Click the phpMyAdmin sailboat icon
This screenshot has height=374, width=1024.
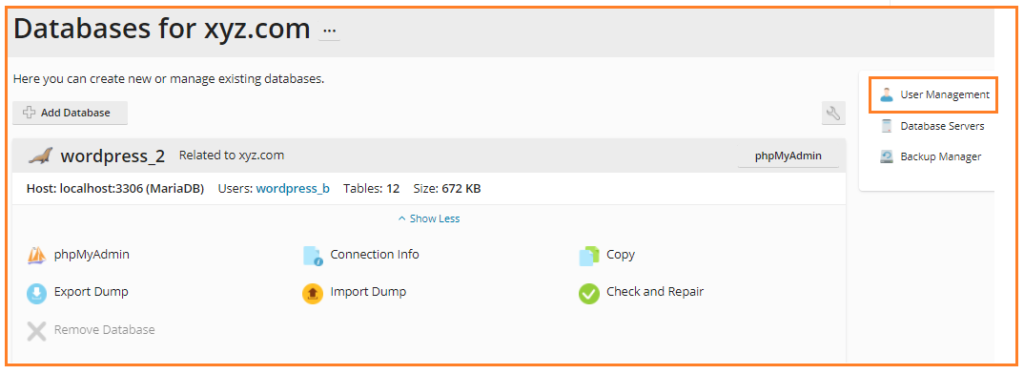[x=37, y=255]
